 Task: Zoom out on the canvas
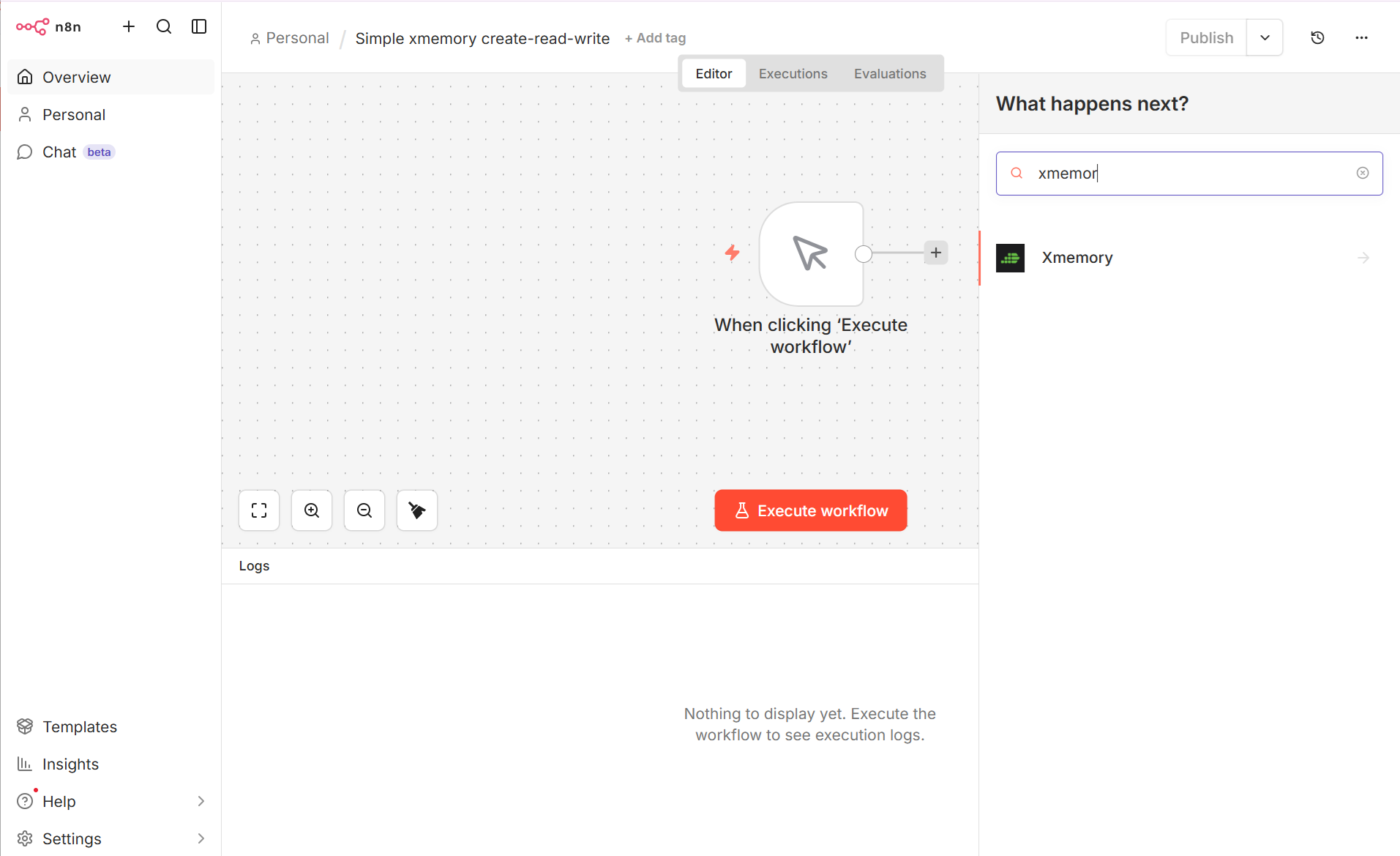(x=364, y=510)
